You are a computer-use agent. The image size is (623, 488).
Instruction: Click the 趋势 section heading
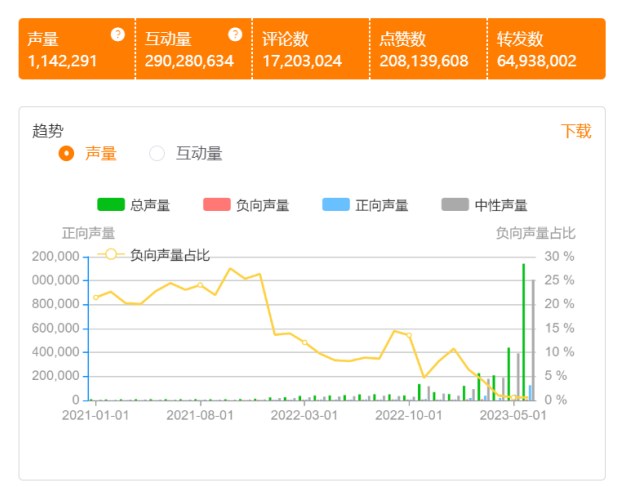pos(48,131)
